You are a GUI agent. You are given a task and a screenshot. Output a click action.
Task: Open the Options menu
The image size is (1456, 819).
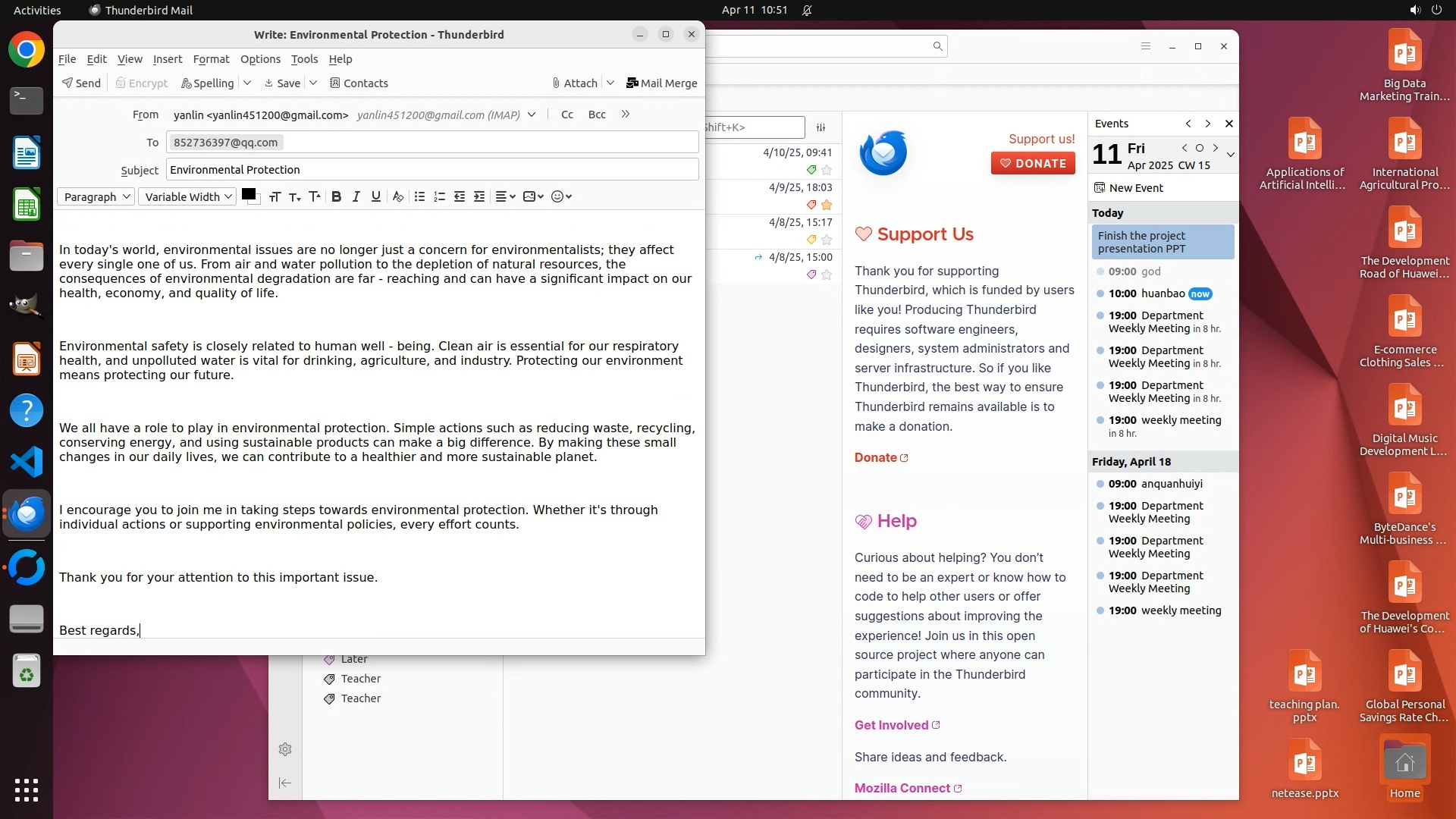(x=260, y=59)
